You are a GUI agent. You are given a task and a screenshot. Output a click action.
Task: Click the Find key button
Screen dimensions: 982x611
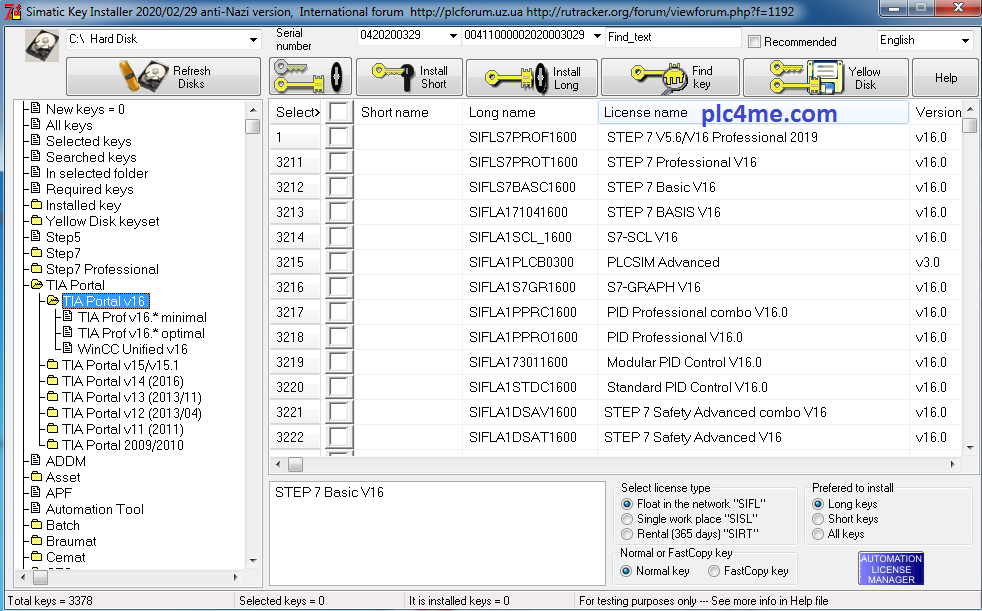[x=669, y=77]
